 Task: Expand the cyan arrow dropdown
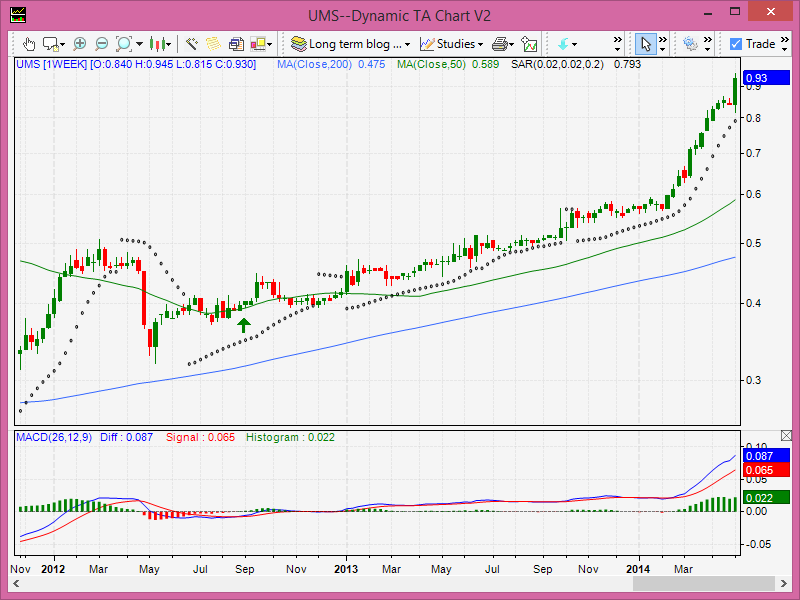[x=574, y=45]
